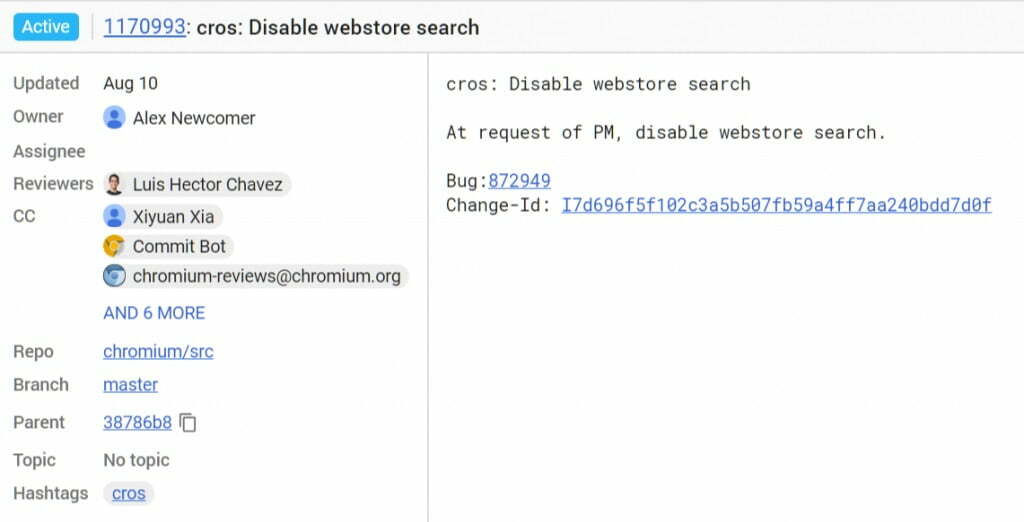This screenshot has width=1024, height=522.
Task: Open change number 1170993 link
Action: (144, 27)
